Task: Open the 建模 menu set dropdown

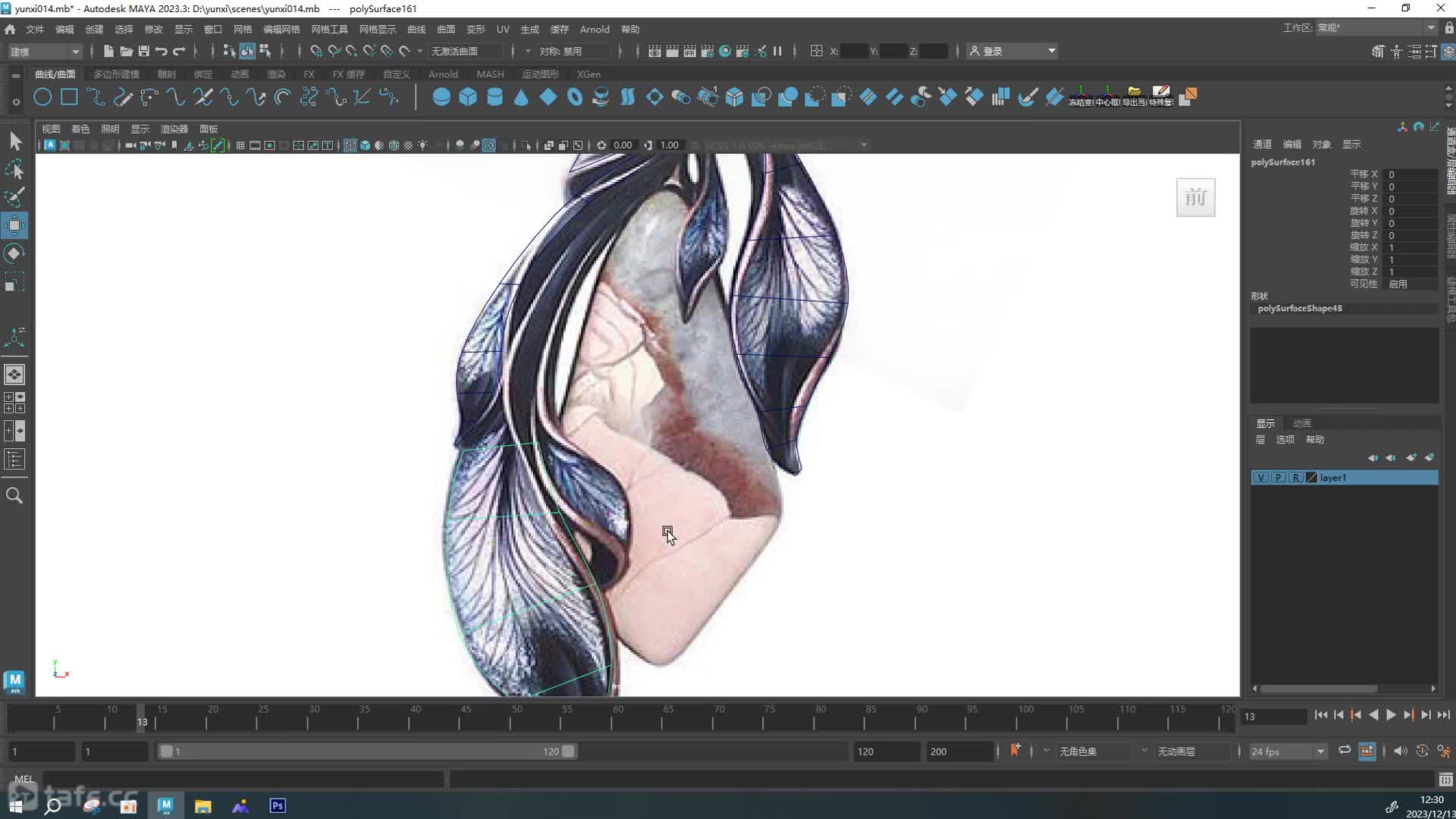Action: [x=44, y=51]
